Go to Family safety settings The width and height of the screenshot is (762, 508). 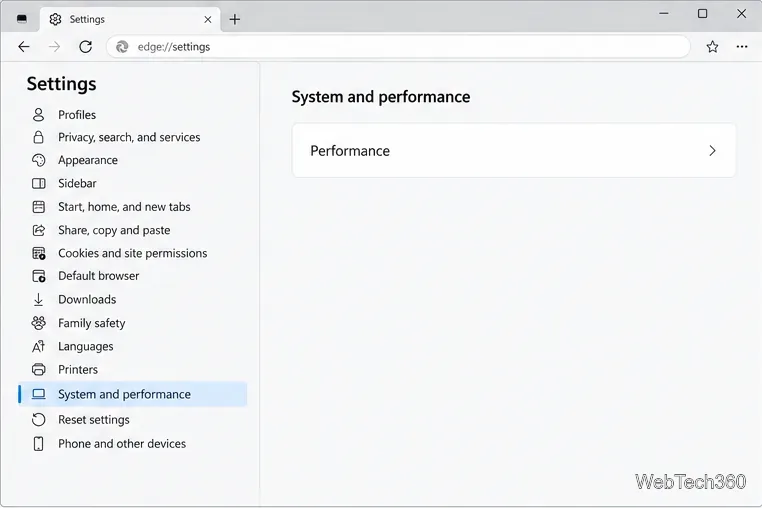(x=92, y=323)
